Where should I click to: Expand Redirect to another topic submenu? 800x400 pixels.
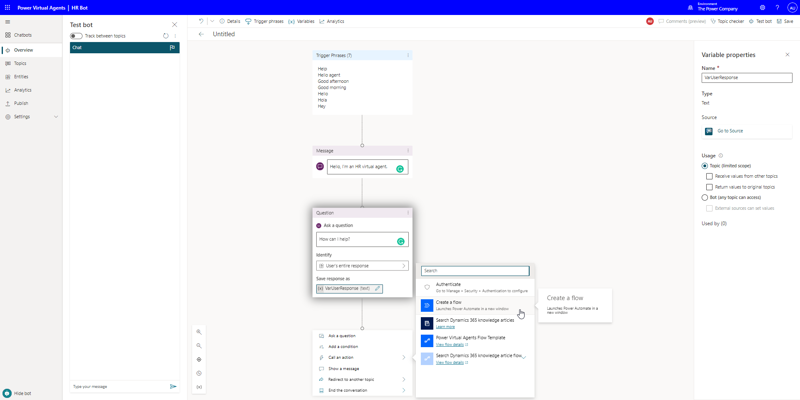click(404, 380)
